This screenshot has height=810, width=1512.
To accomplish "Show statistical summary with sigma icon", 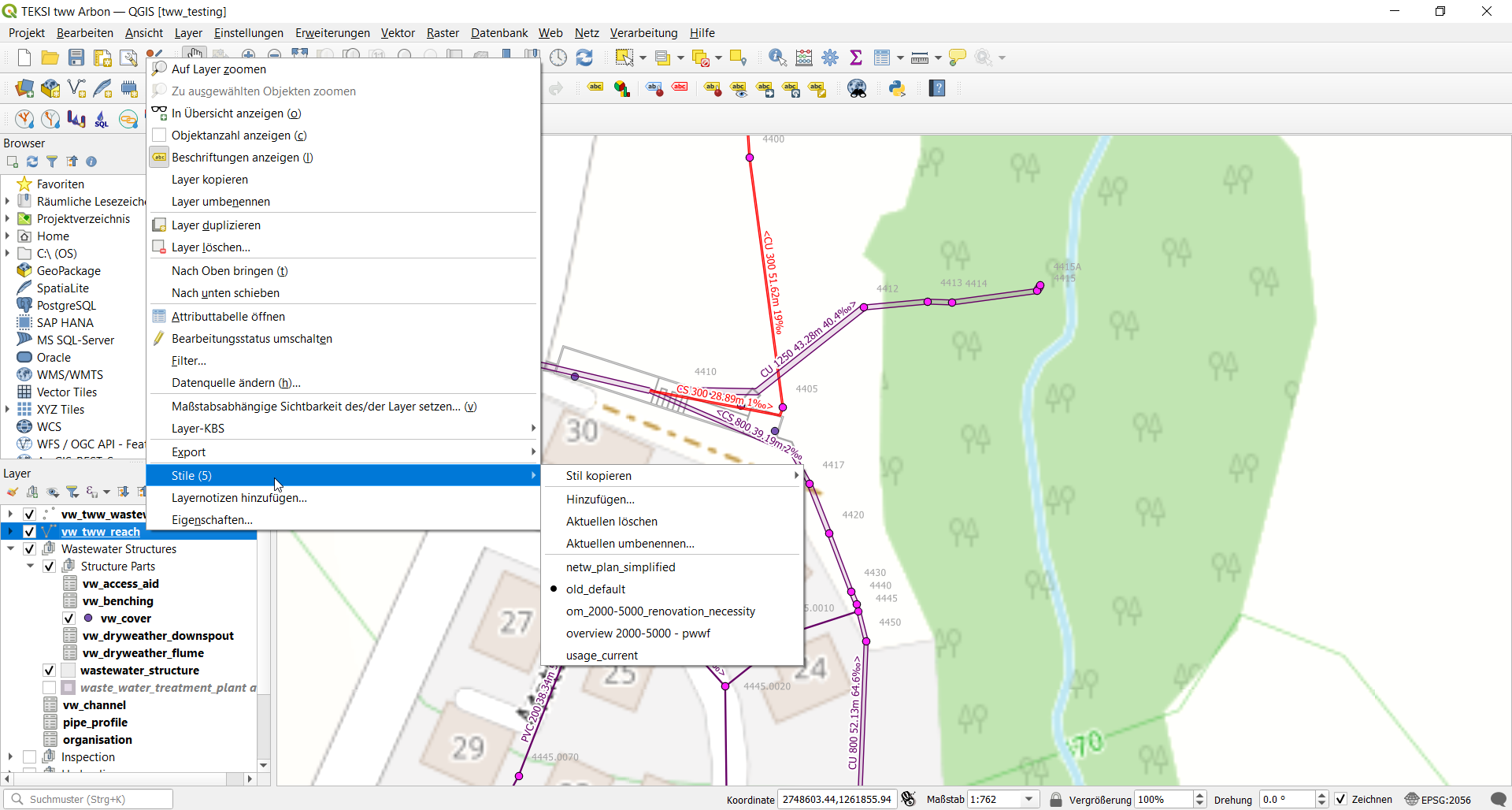I will (856, 58).
